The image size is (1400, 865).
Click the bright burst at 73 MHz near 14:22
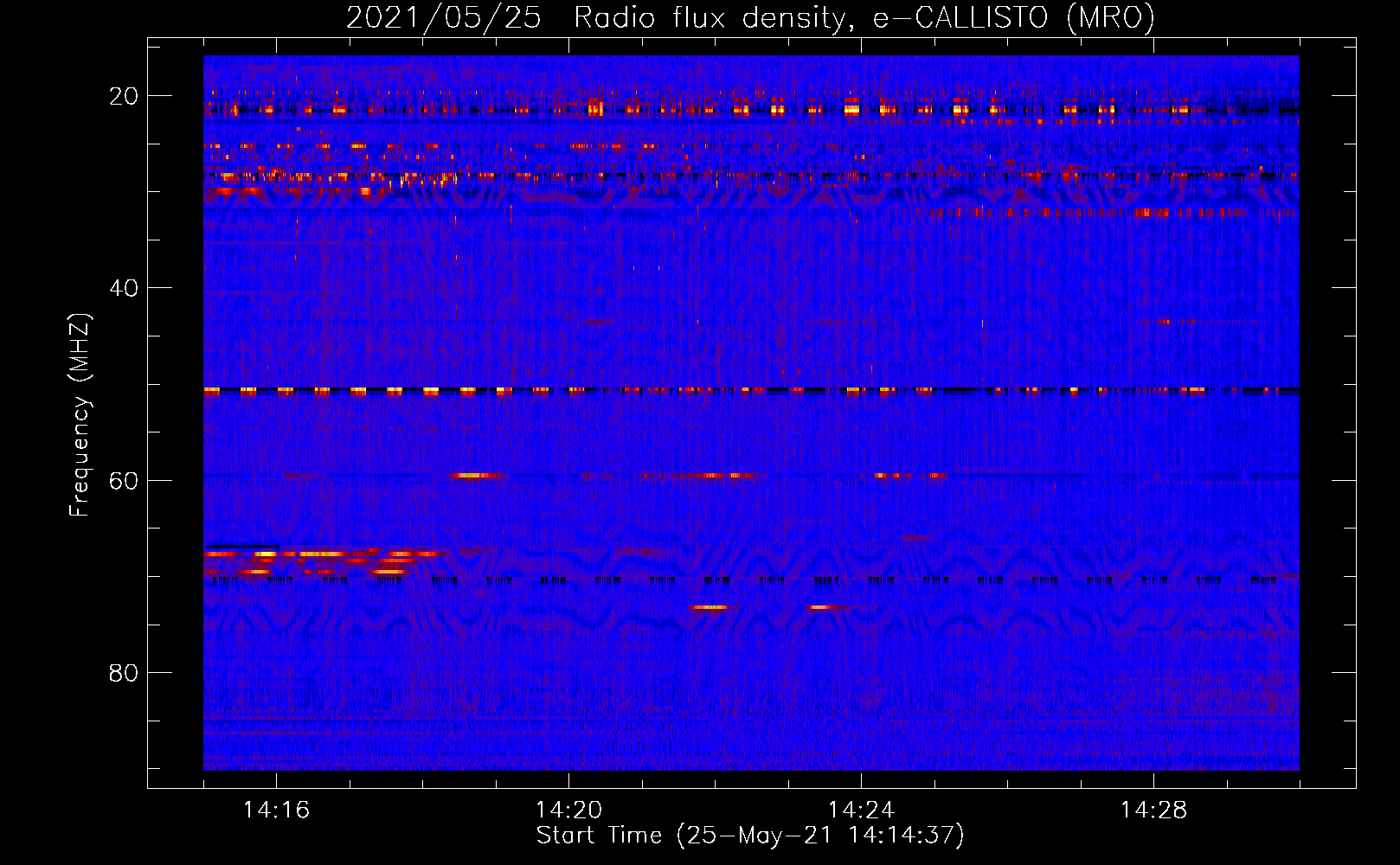pyautogui.click(x=710, y=607)
